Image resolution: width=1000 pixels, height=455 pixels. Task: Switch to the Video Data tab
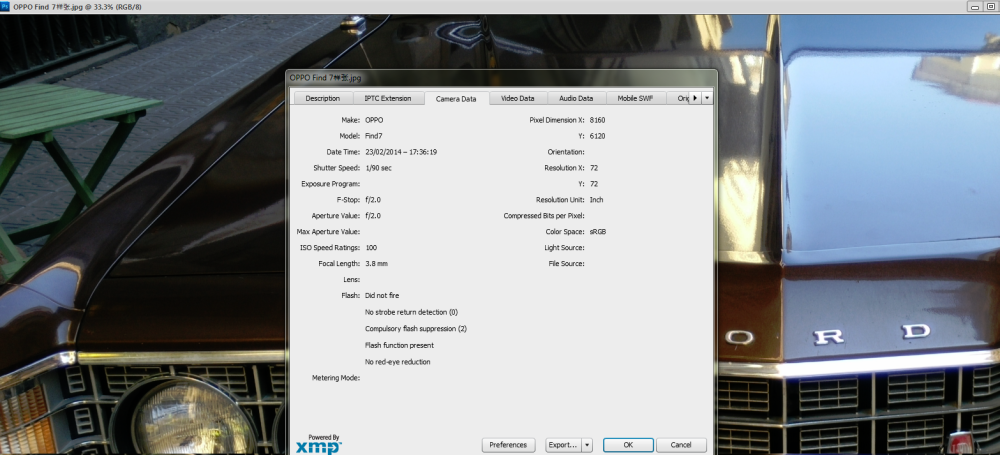517,99
